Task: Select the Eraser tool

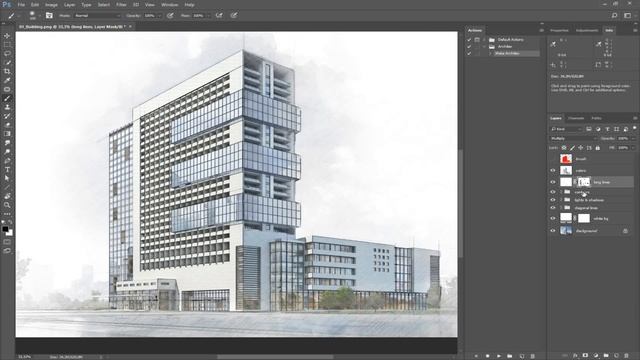Action: tap(7, 125)
